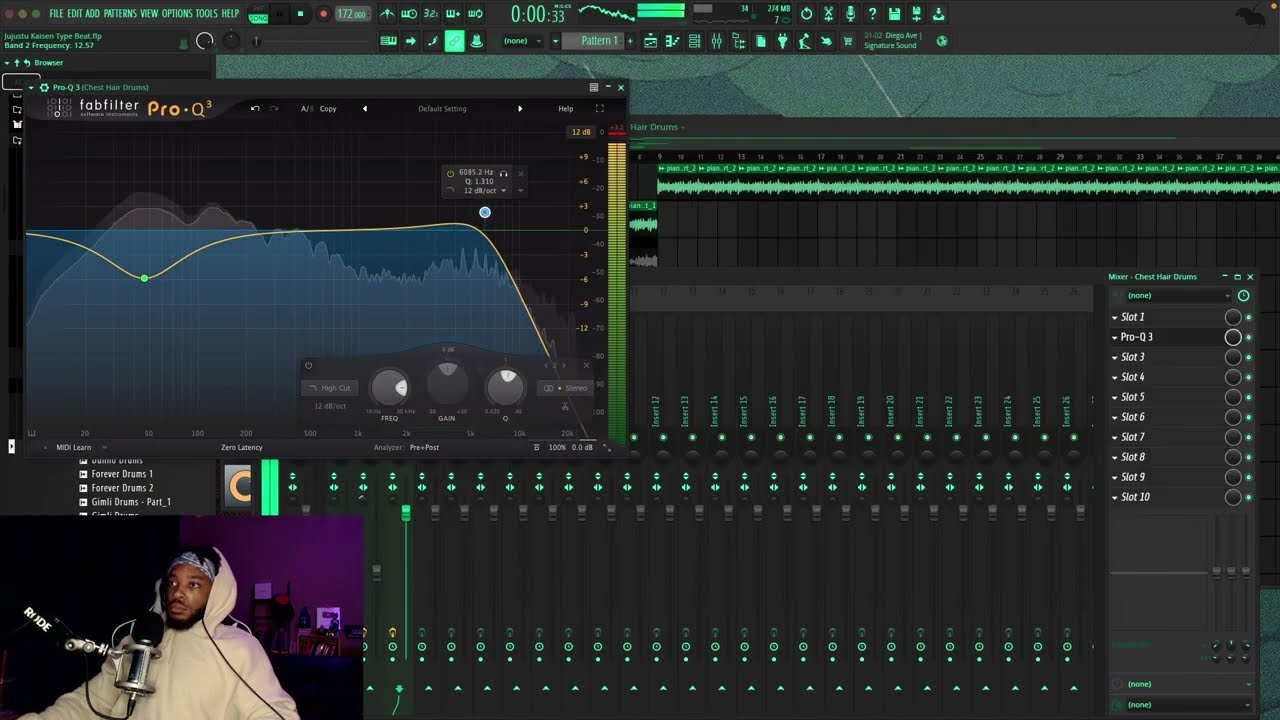Viewport: 1280px width, 720px height.
Task: Click the question mark help icon
Action: pos(872,14)
